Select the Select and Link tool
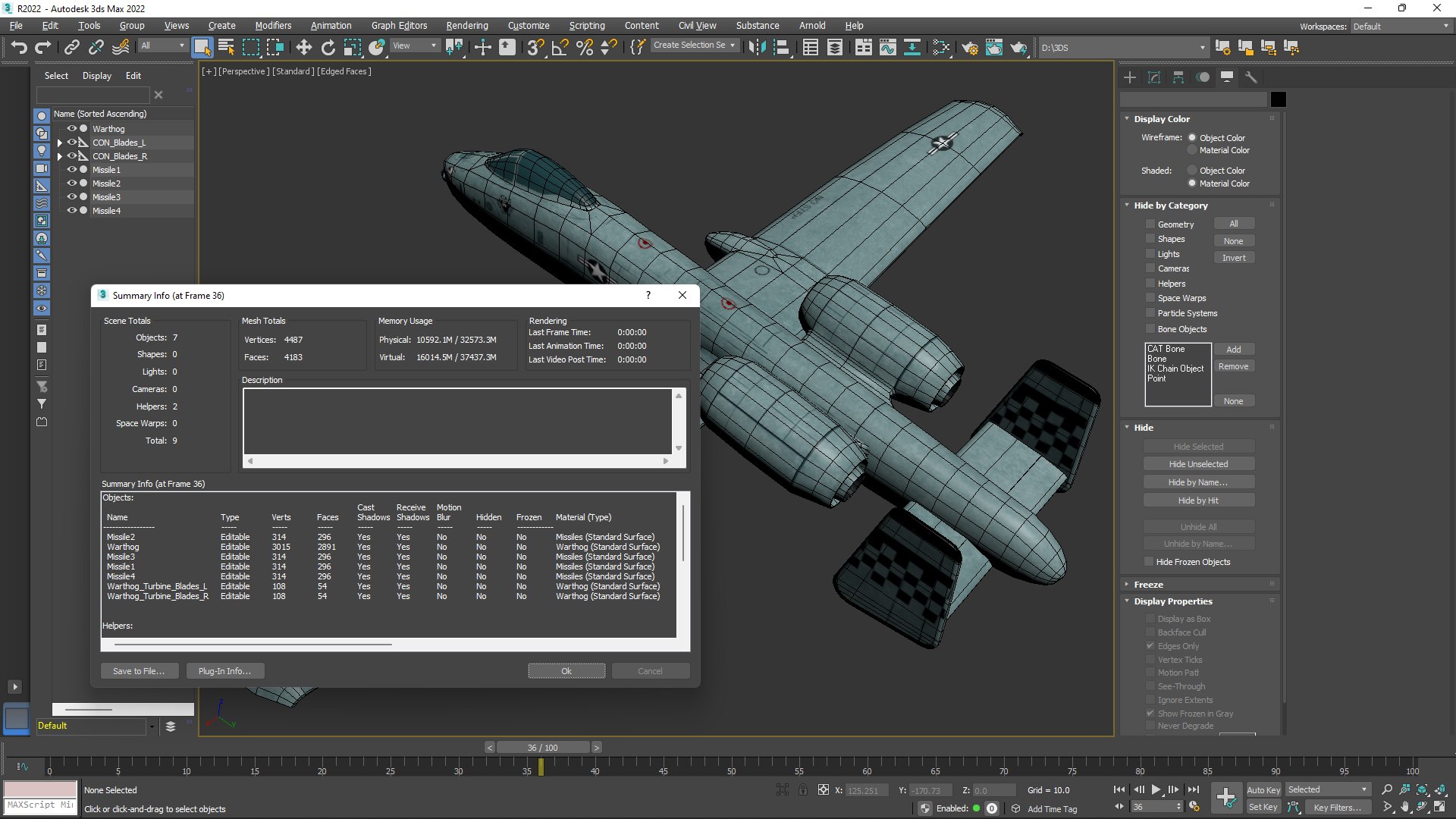 (72, 48)
